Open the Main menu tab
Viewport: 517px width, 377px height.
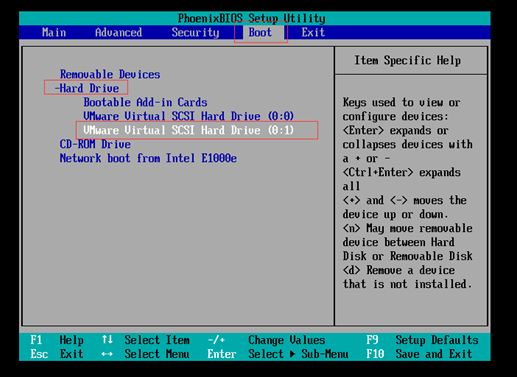click(x=54, y=32)
